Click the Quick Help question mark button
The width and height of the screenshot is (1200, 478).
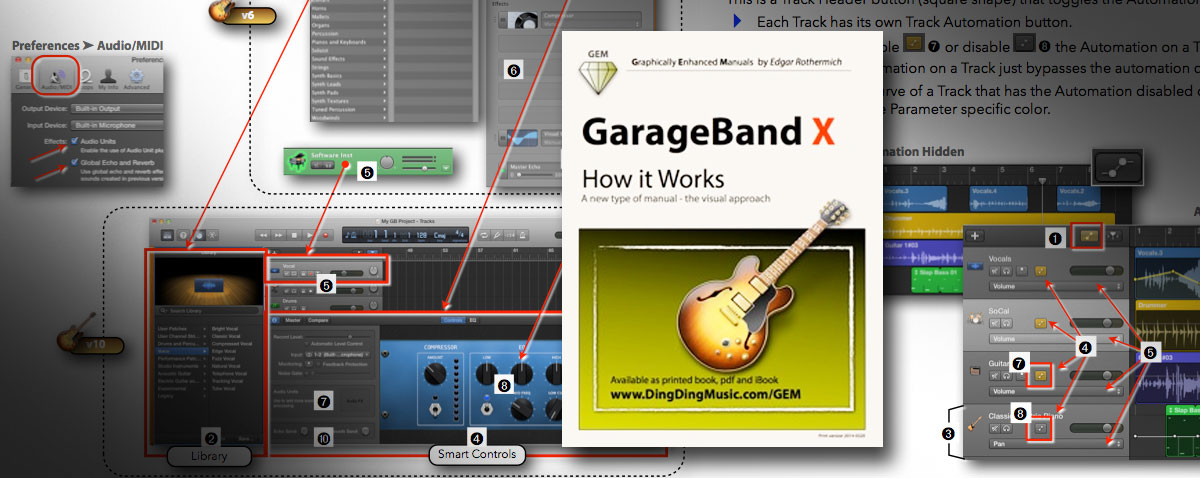click(x=184, y=235)
